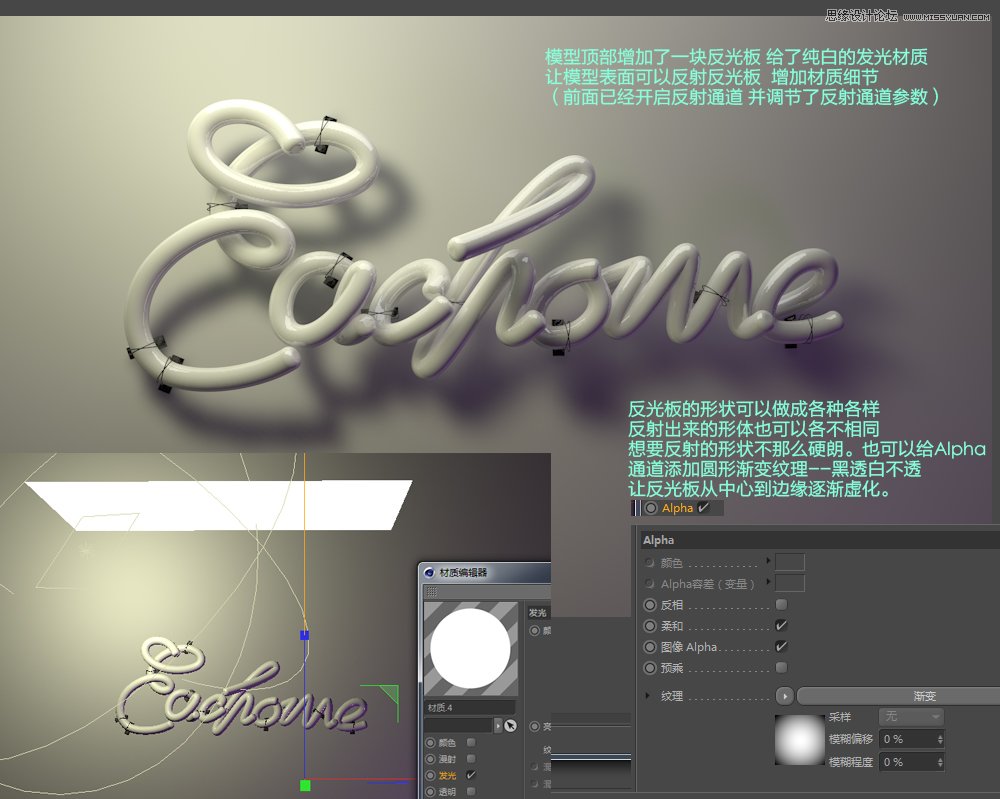Screen dimensions: 1000x799
Task: Disable the 柔和 soft checkbox
Action: (x=780, y=625)
